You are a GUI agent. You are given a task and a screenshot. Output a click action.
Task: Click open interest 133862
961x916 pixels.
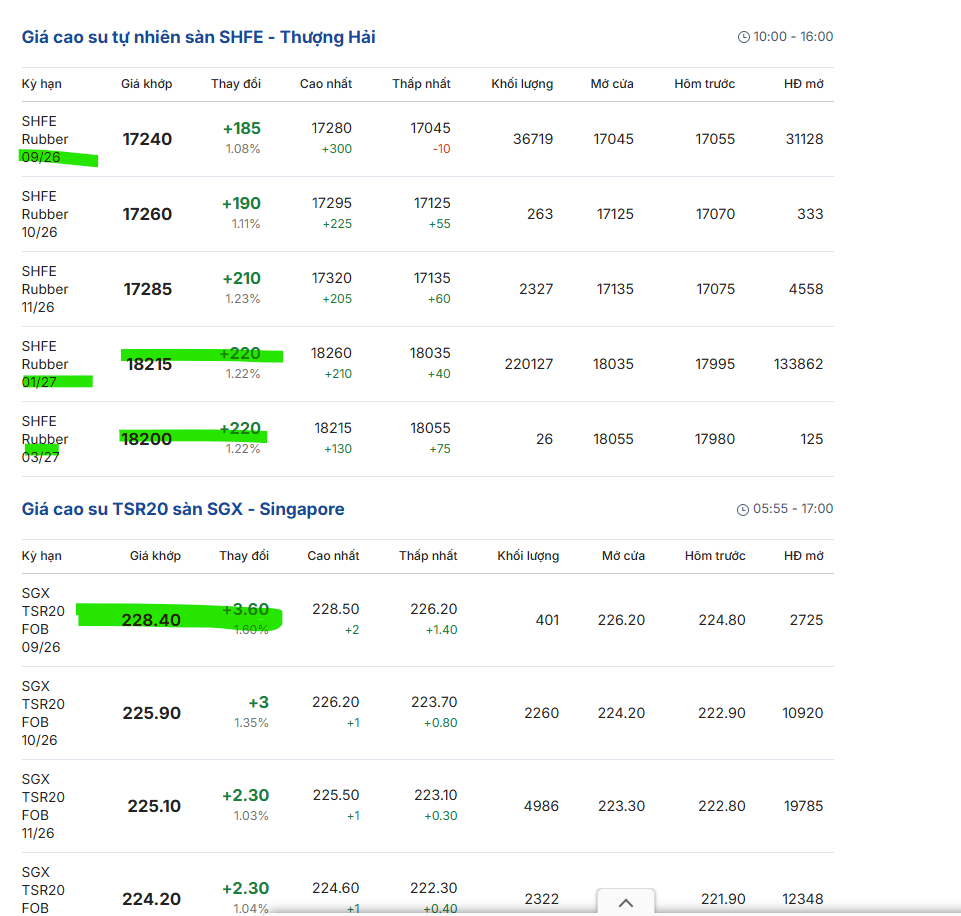(x=799, y=364)
